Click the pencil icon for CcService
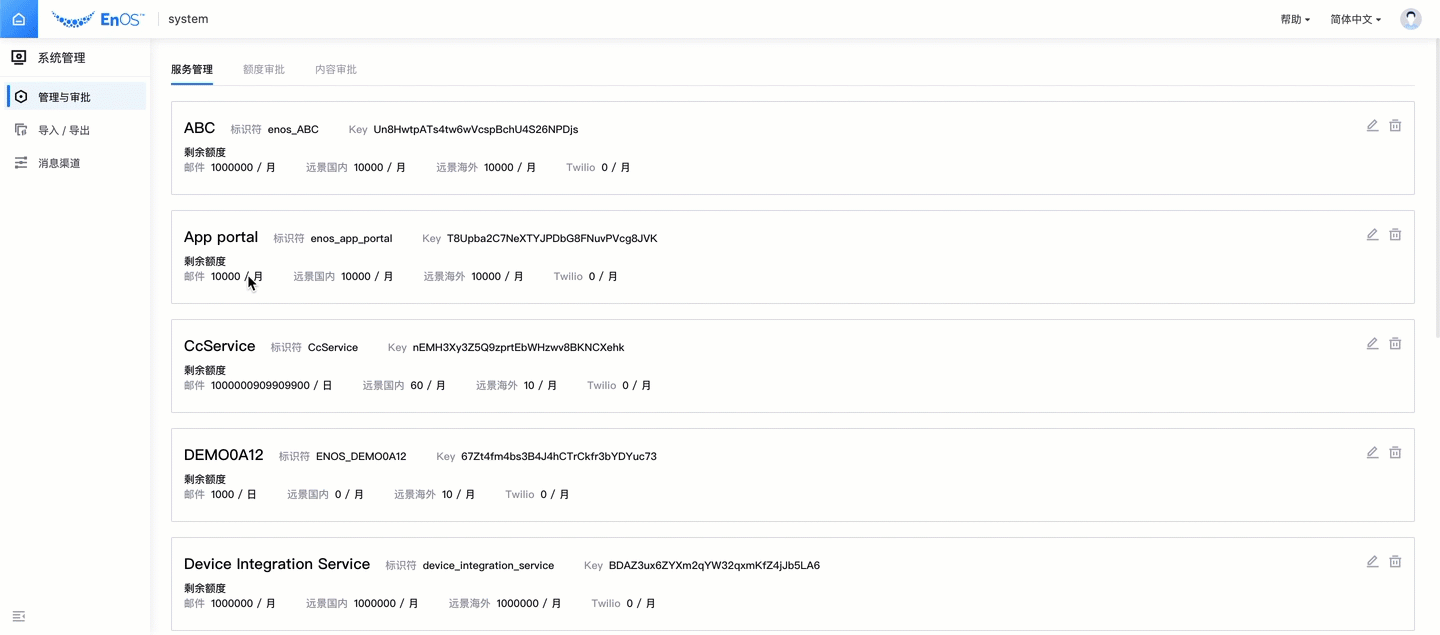1440x635 pixels. point(1372,344)
